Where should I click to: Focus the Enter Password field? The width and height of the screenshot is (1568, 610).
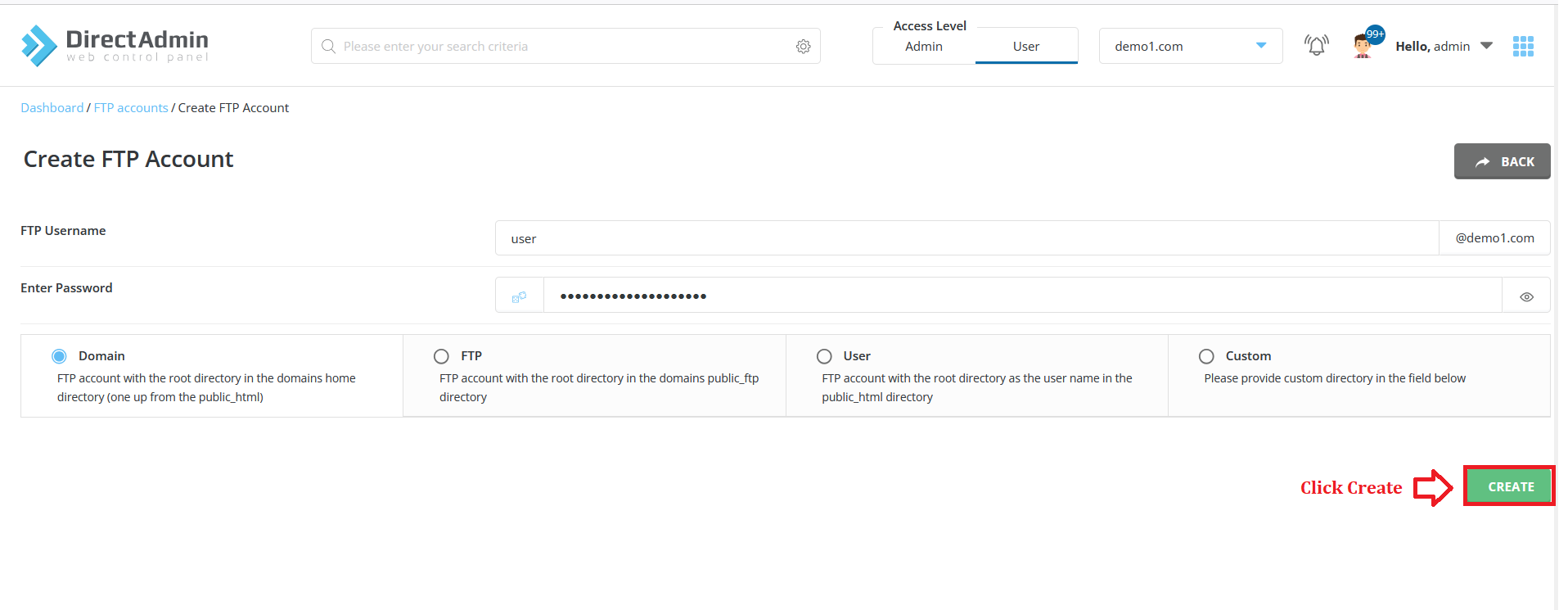1022,296
